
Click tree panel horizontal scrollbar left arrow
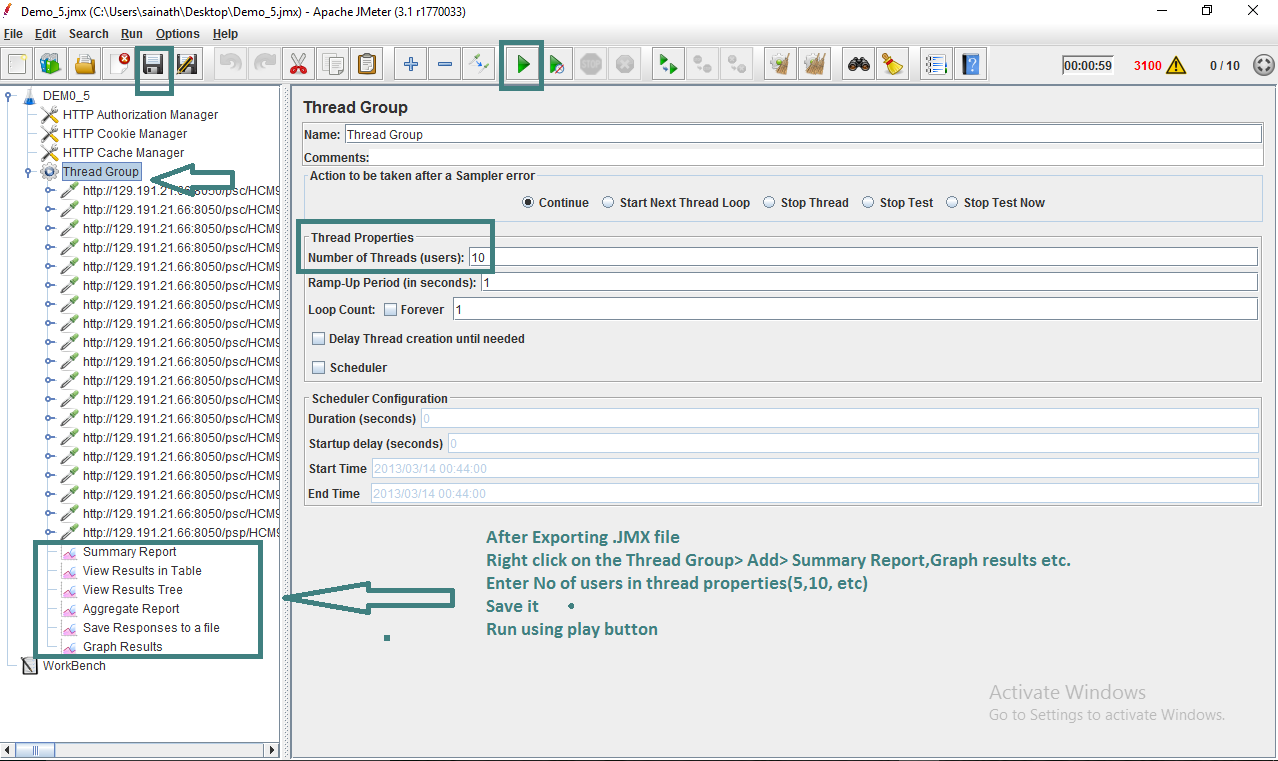pyautogui.click(x=8, y=750)
